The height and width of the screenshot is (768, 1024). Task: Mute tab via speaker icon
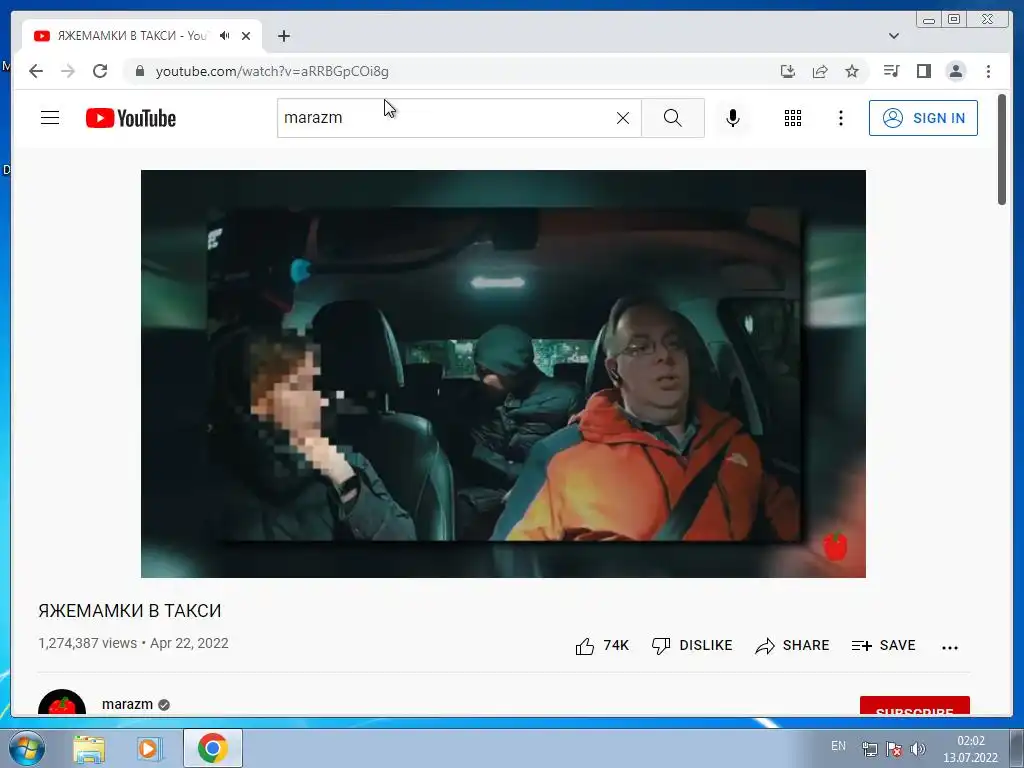point(225,36)
